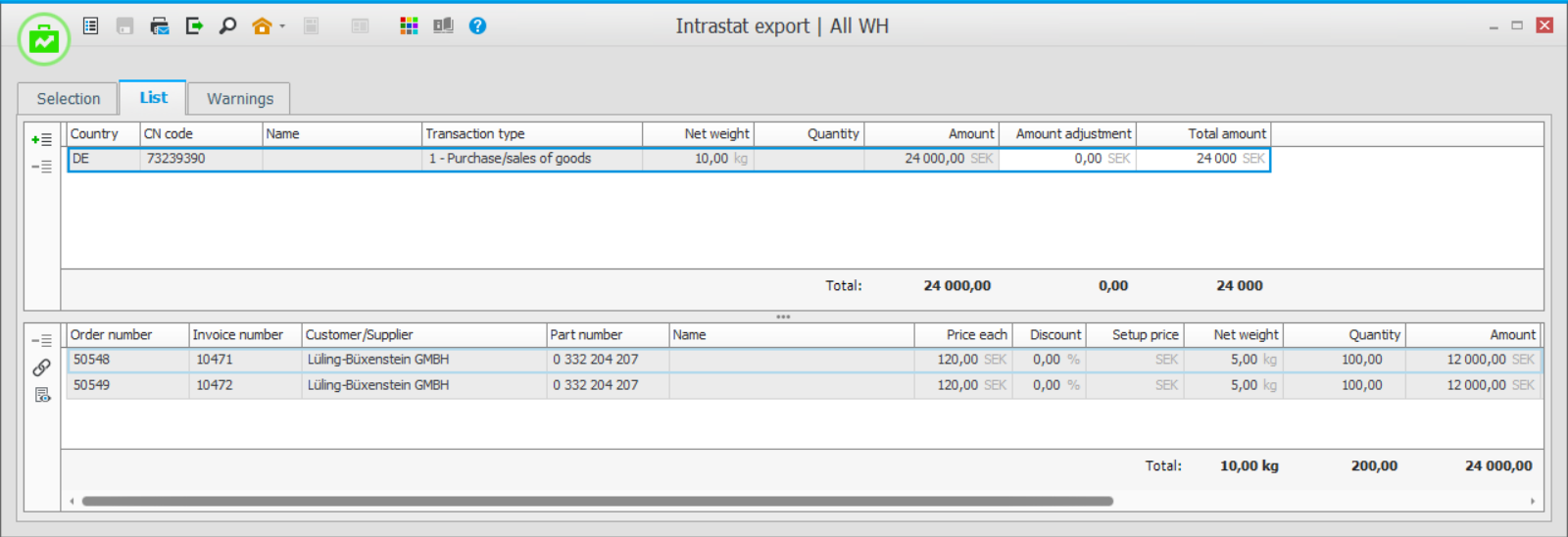Click the print and email icon
This screenshot has height=537, width=1568.
[x=159, y=25]
